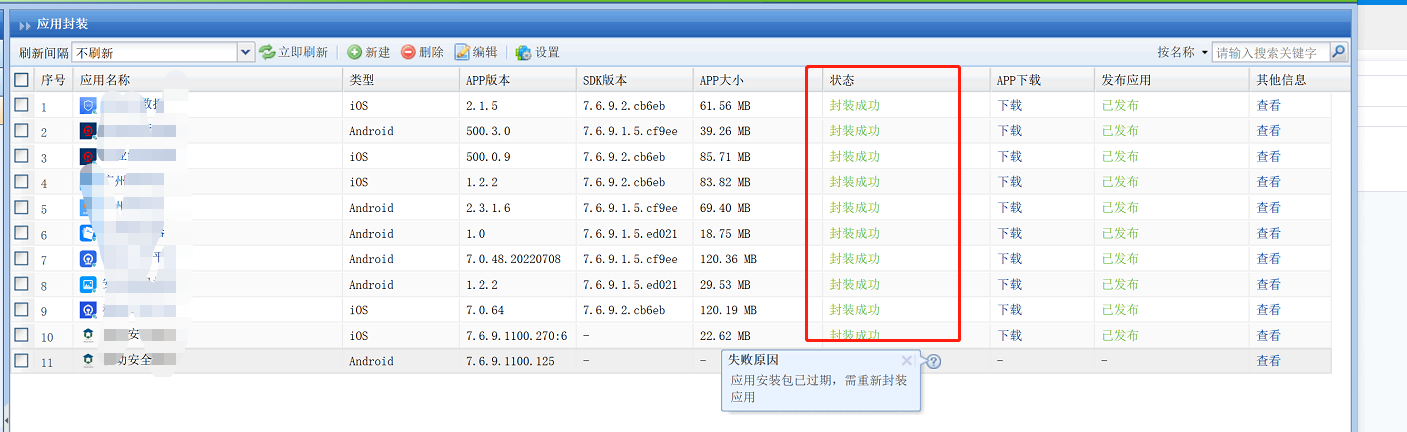Expand the 按名称 search type dropdown

pos(1204,52)
